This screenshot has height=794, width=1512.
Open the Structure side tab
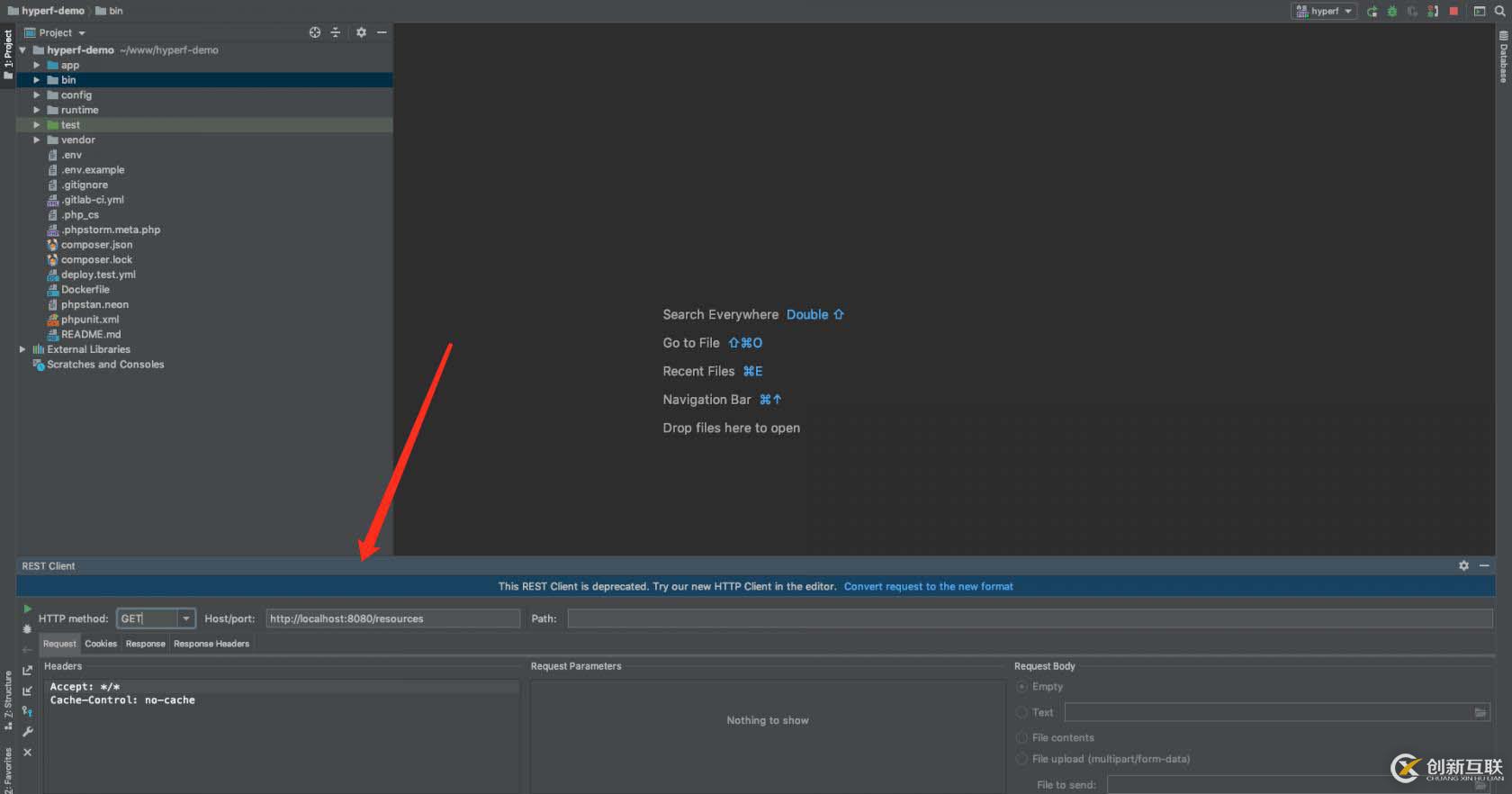coord(8,700)
